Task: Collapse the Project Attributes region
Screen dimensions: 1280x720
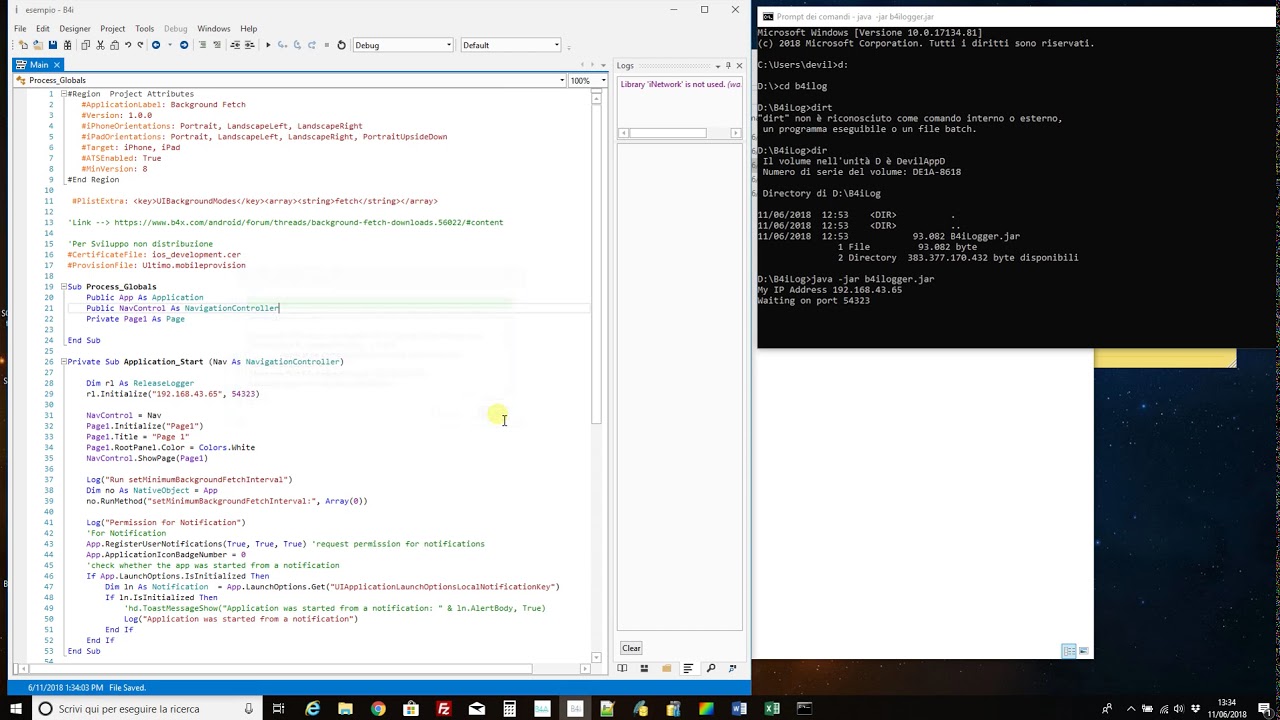Action: 64,94
